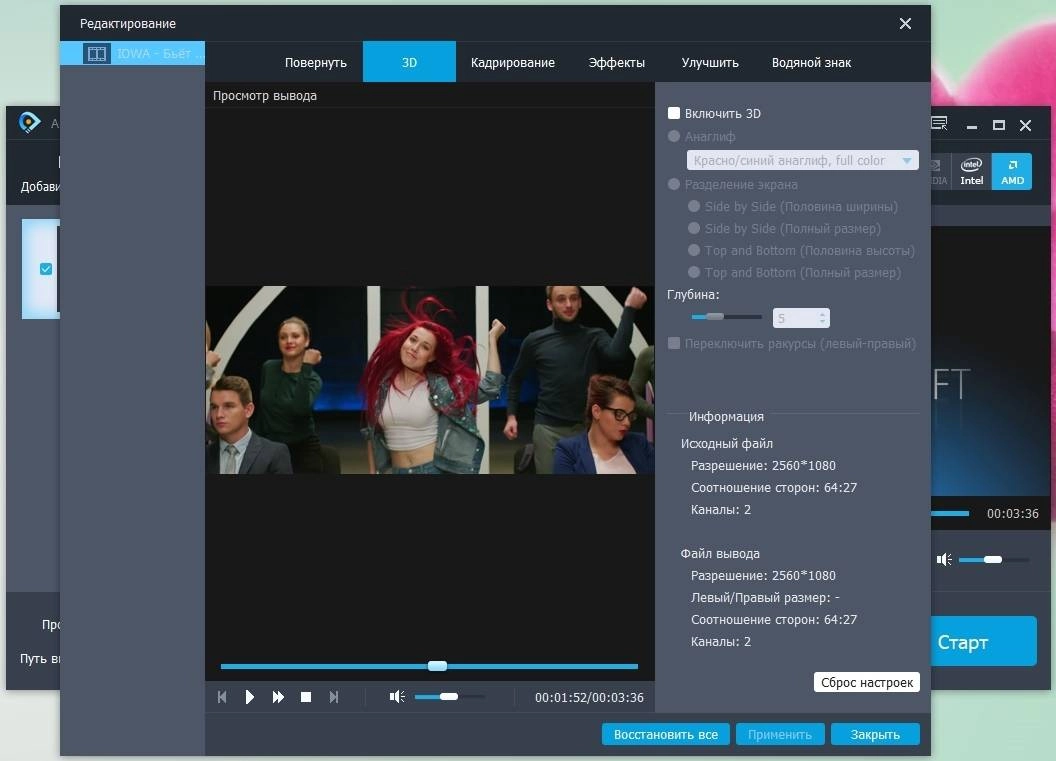Click the depth value spinner arrows
The height and width of the screenshot is (761, 1056).
[822, 317]
